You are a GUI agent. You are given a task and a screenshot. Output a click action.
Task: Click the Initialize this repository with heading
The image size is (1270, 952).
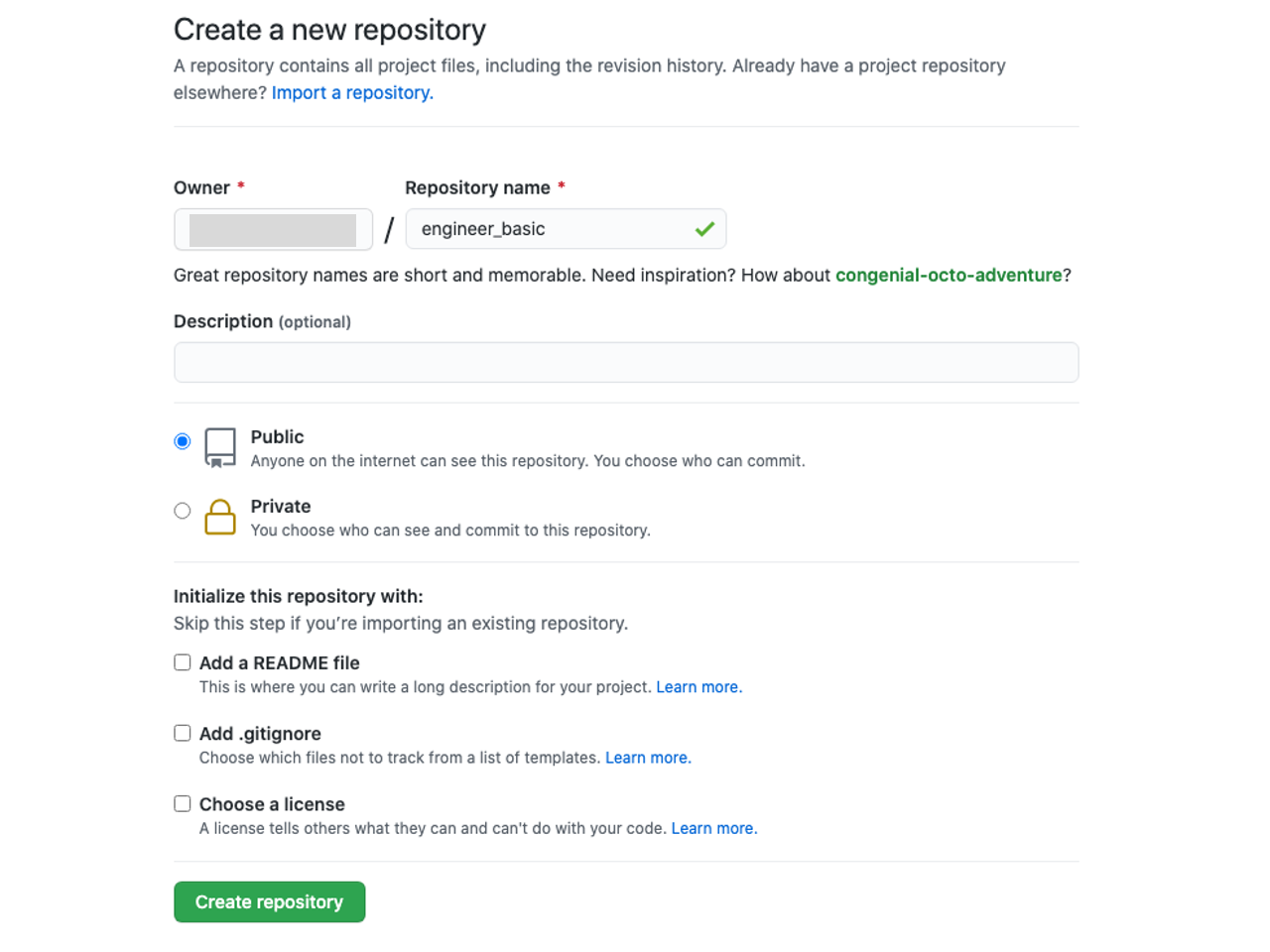299,596
